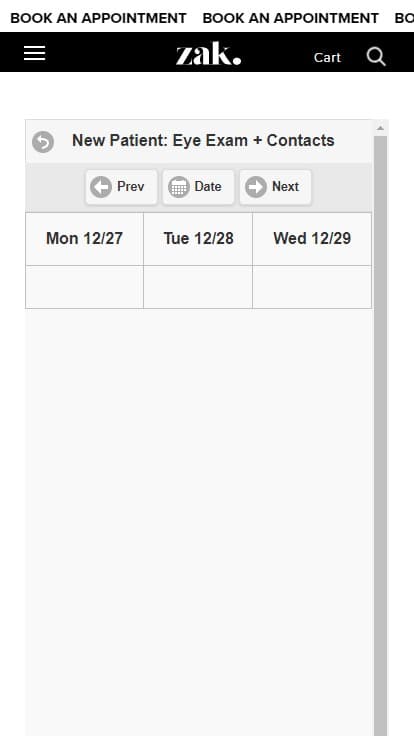Viewport: 414px width, 736px height.
Task: Go back using the circular return arrow
Action: [43, 142]
